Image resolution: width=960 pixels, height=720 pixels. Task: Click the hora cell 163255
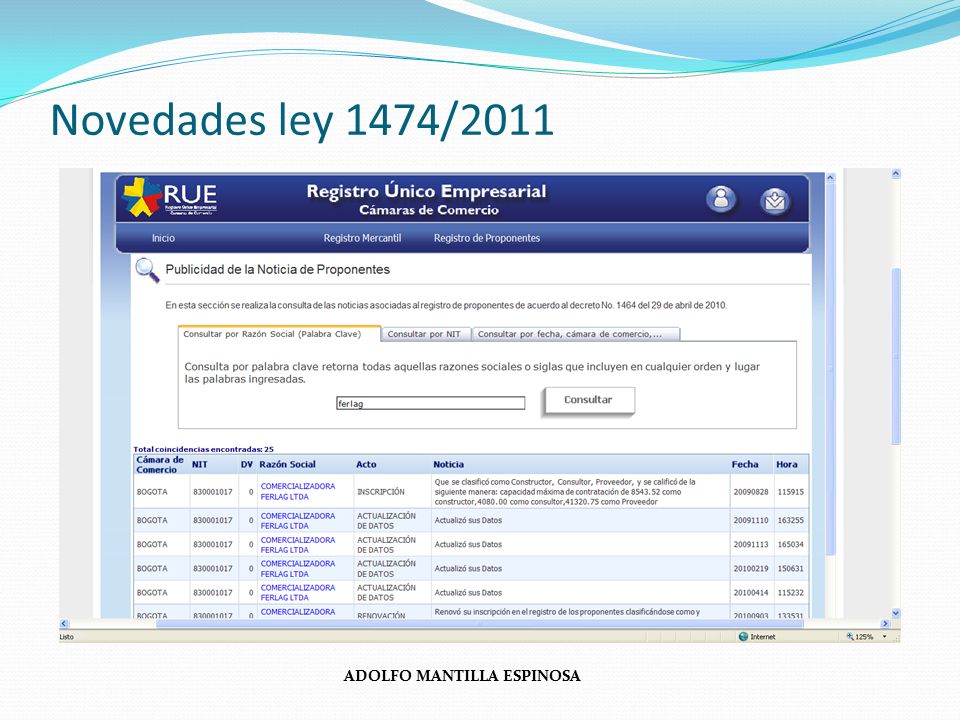point(790,520)
